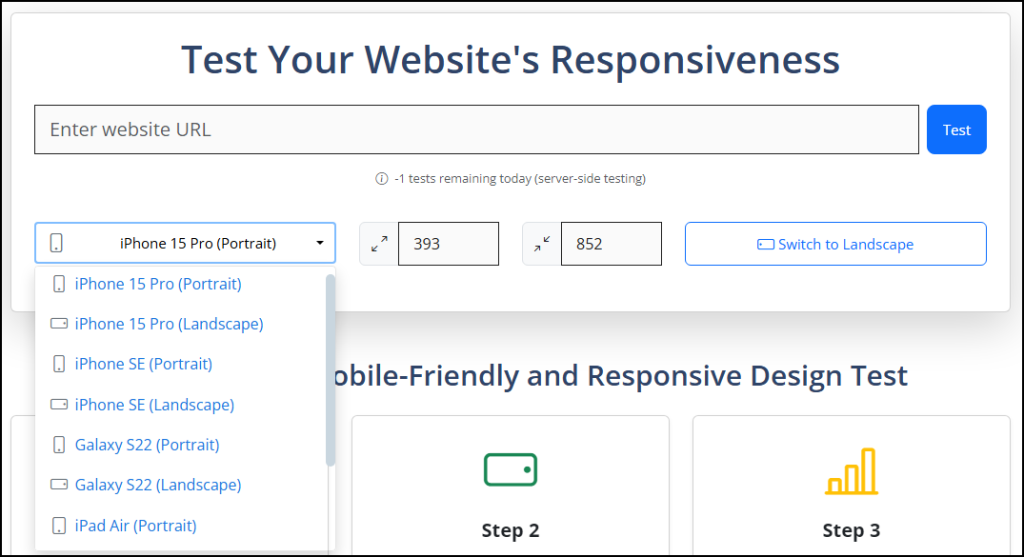Click the blue Test button

click(957, 129)
